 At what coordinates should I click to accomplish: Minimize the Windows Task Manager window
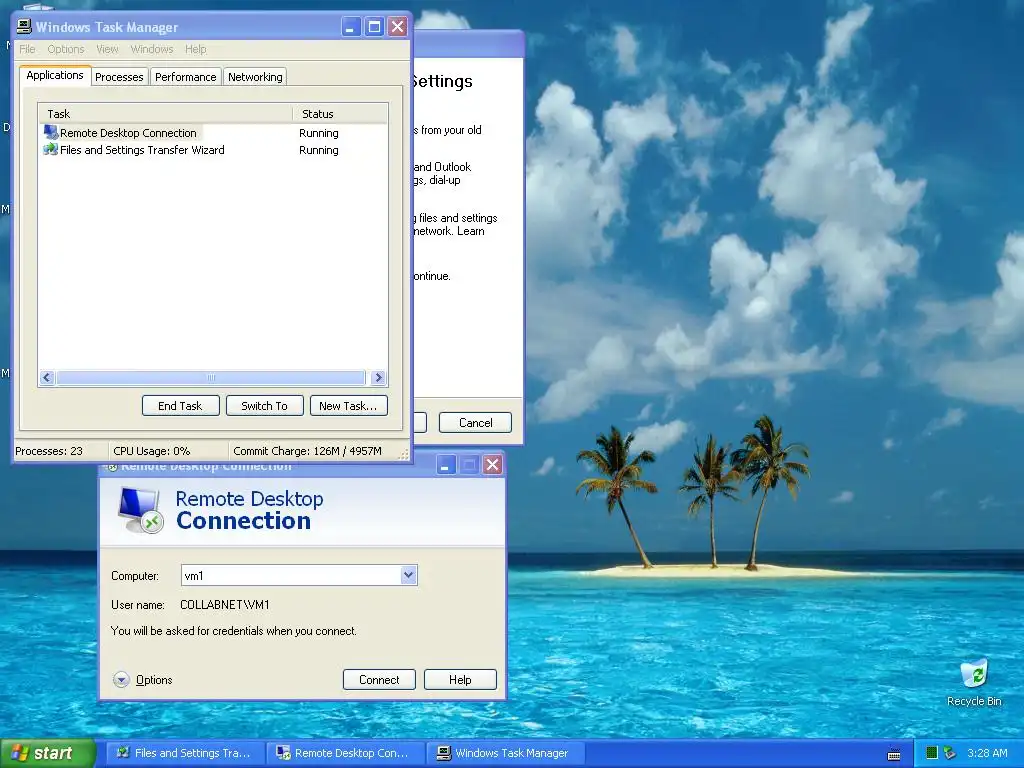pyautogui.click(x=351, y=27)
